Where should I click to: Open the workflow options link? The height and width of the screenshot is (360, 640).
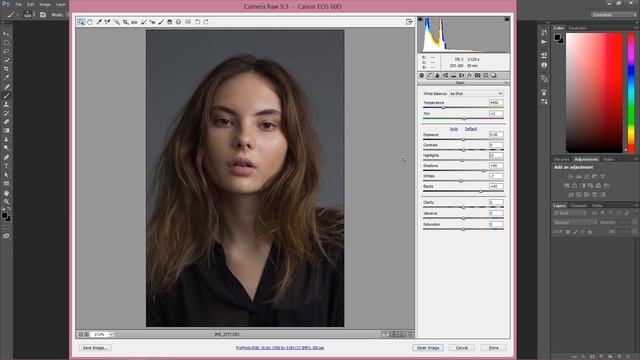point(280,348)
